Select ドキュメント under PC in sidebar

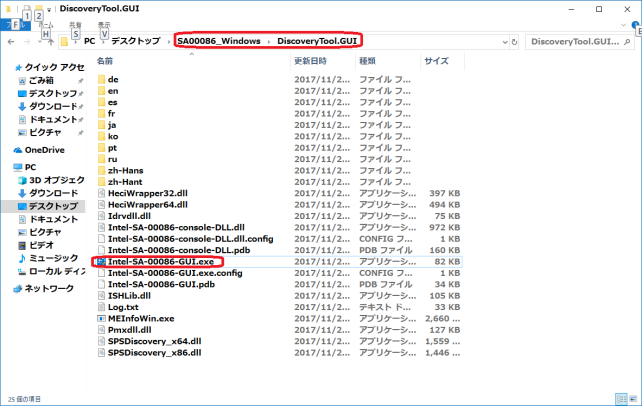(54, 219)
